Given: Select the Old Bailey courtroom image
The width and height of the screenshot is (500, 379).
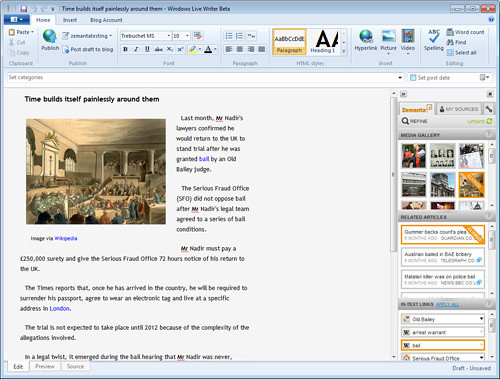Looking at the screenshot, I should point(96,171).
